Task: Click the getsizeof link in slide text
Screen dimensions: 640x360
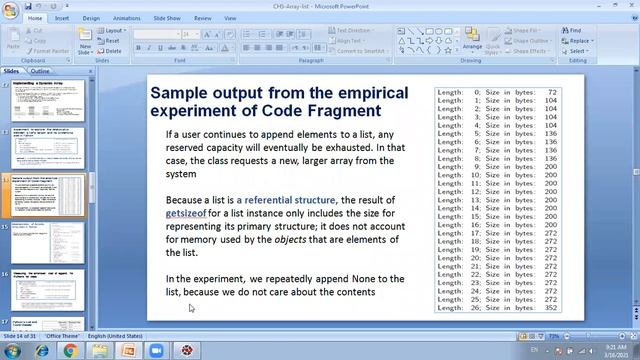Action: coord(186,213)
